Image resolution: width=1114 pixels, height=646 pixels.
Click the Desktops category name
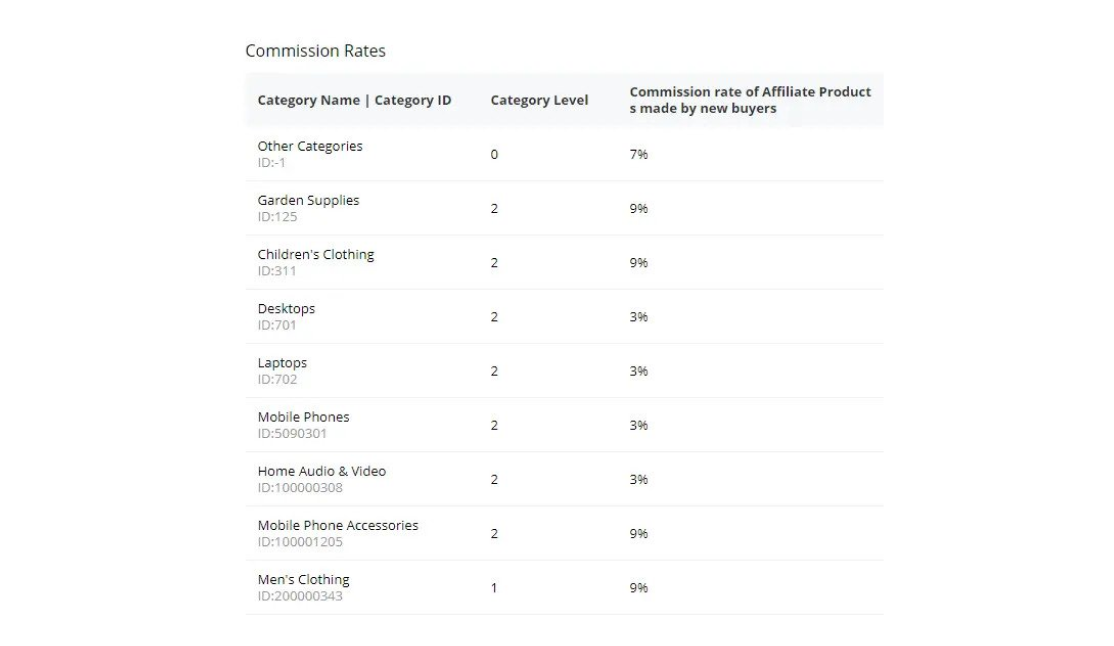click(286, 308)
